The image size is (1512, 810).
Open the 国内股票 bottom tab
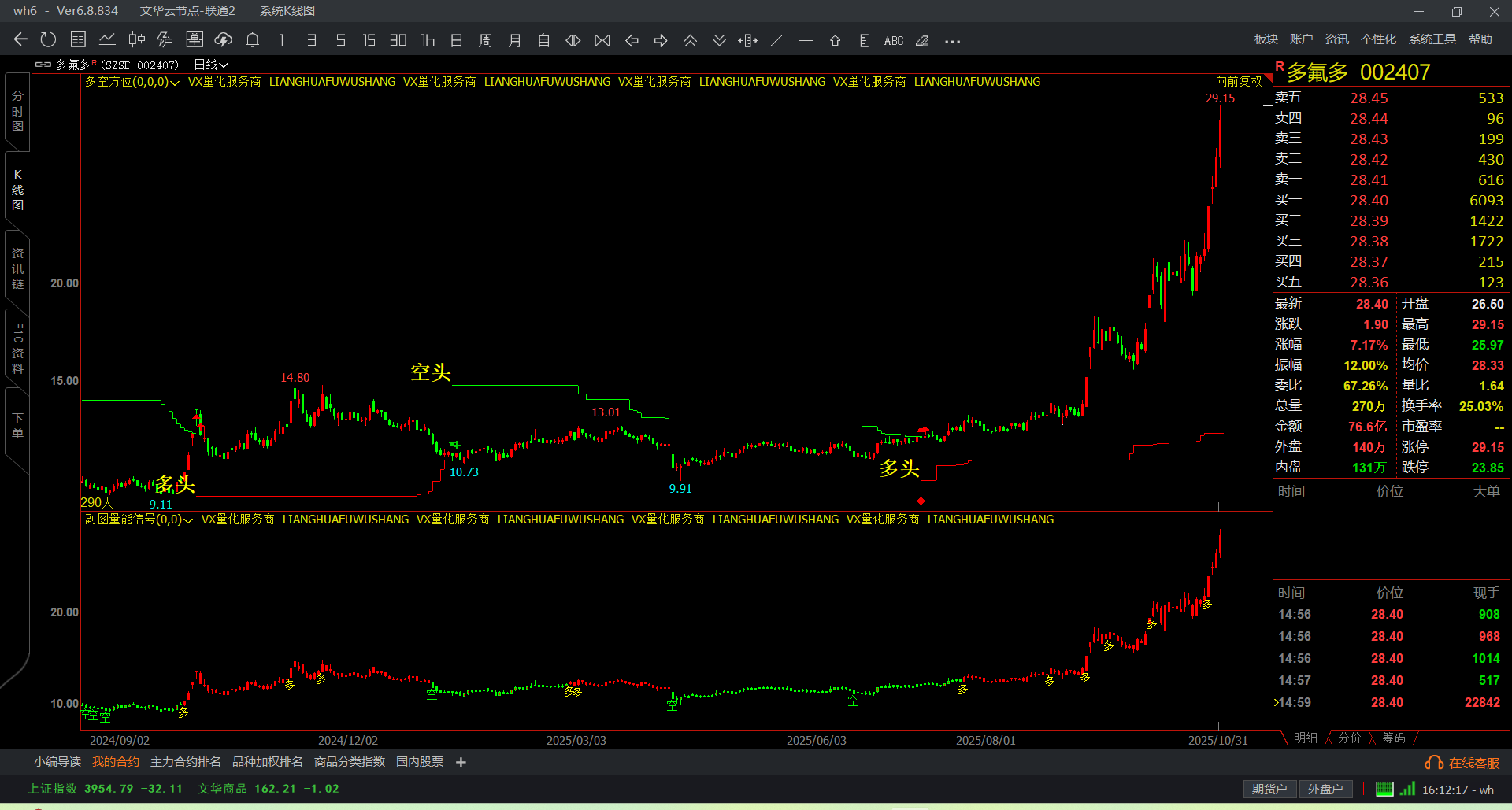click(x=420, y=762)
